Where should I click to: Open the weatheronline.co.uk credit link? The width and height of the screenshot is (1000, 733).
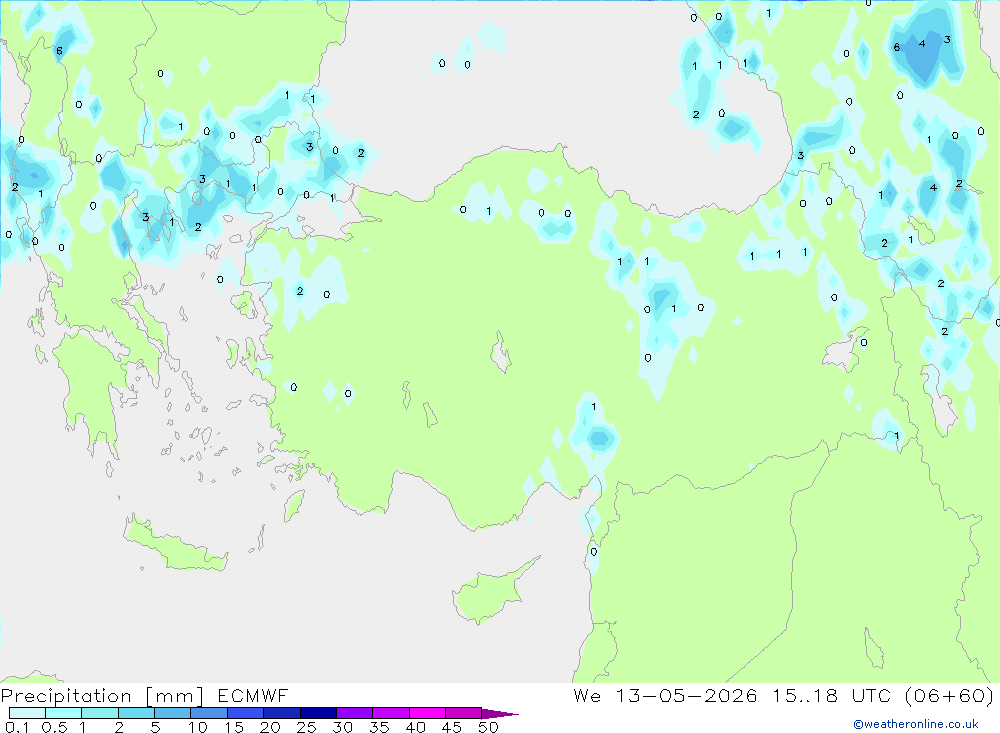click(x=916, y=724)
